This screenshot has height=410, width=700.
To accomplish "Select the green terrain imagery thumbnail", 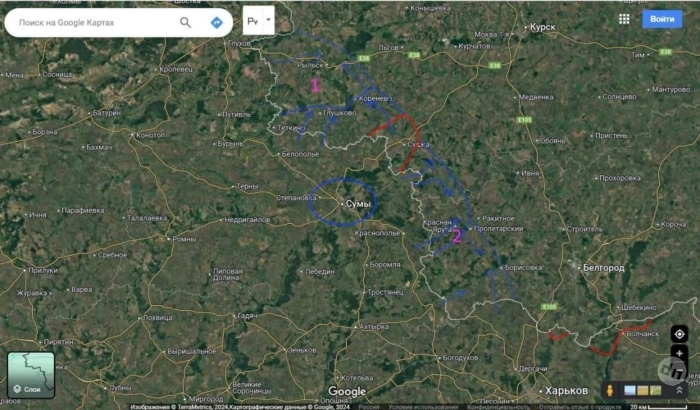I will pos(655,391).
